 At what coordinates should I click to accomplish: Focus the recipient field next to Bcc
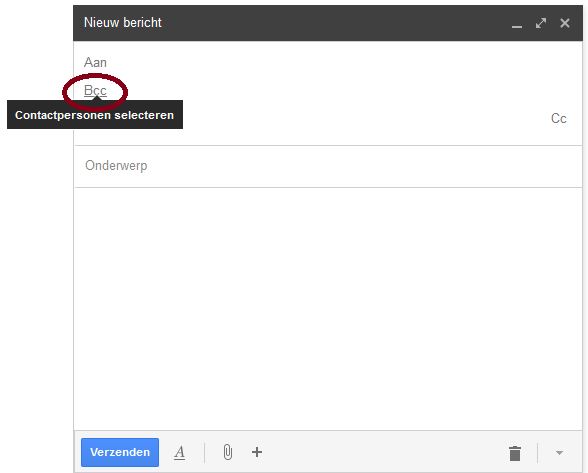pos(343,90)
